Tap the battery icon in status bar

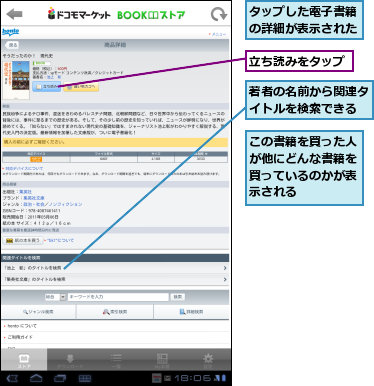pos(224,378)
